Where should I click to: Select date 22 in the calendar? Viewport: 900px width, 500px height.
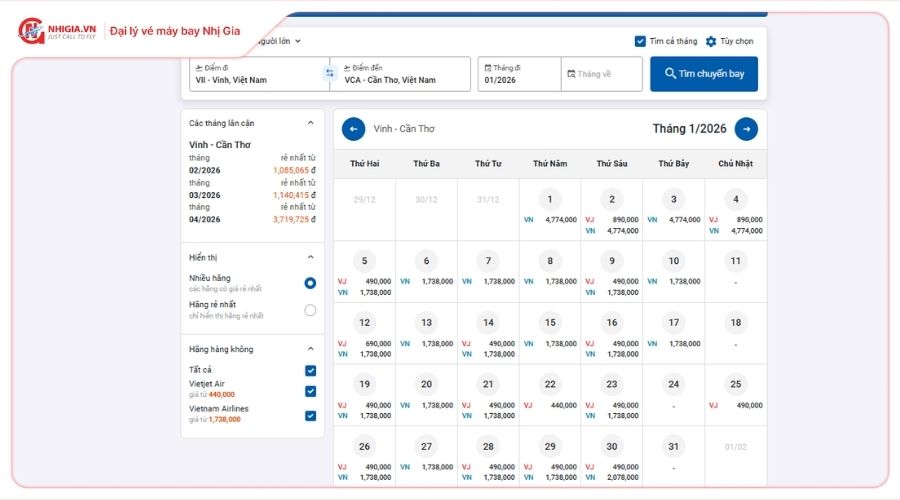550,384
